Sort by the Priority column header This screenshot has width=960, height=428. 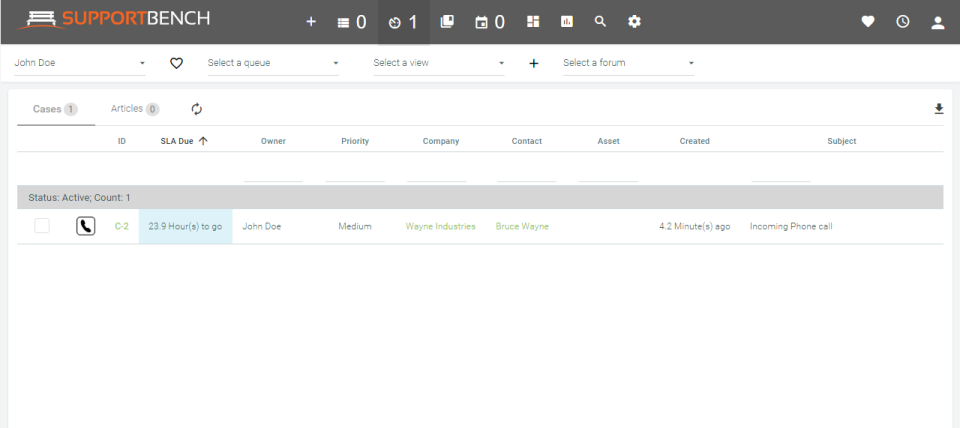click(x=355, y=141)
